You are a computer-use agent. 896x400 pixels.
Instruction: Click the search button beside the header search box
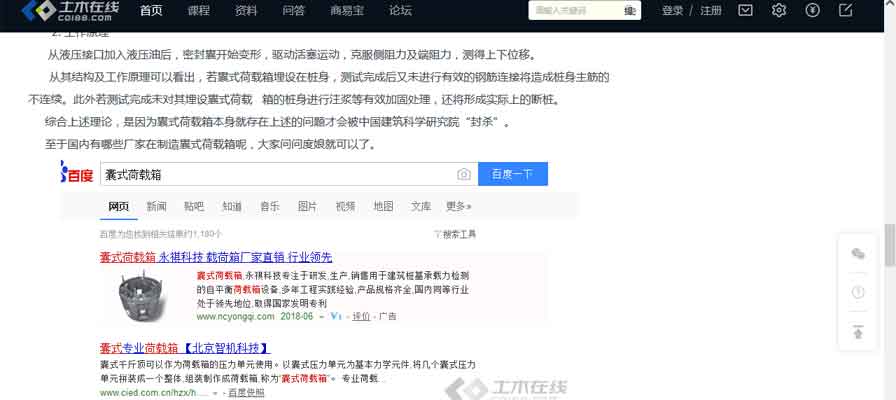[630, 11]
